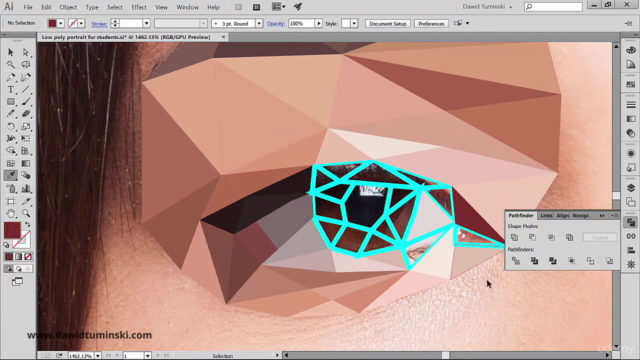Select the Lasso tool

pyautogui.click(x=26, y=64)
